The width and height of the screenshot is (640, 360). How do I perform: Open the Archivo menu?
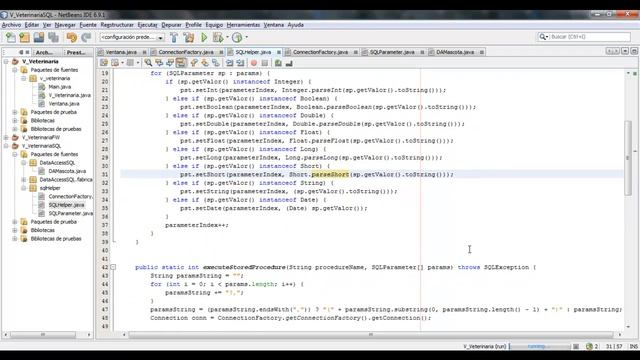pyautogui.click(x=11, y=25)
